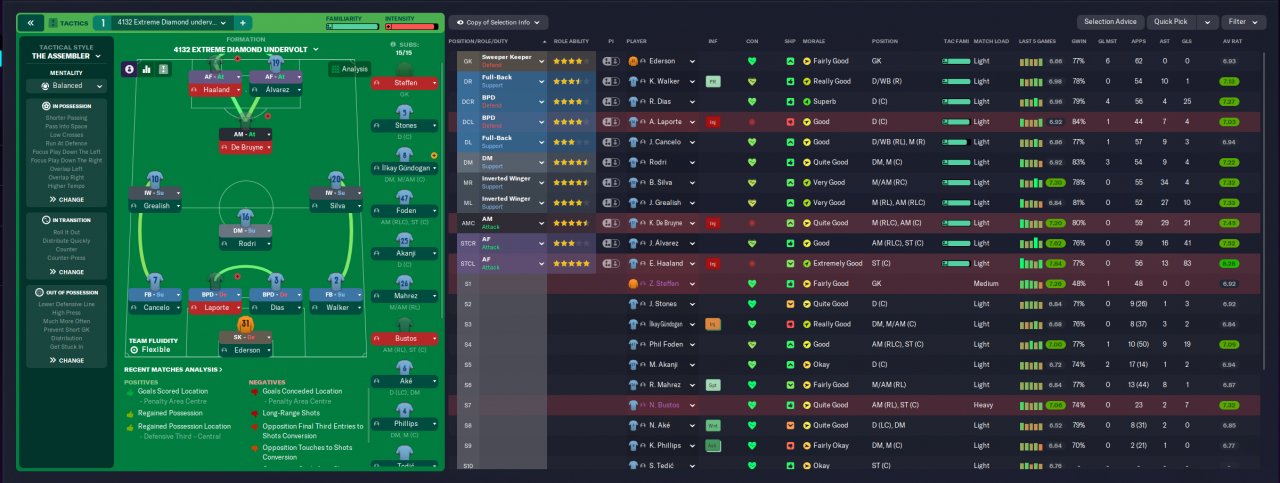Screen dimensions: 1280x483
Task: Collapse the tactics panel with the double-arrow icon
Action: [x=30, y=22]
